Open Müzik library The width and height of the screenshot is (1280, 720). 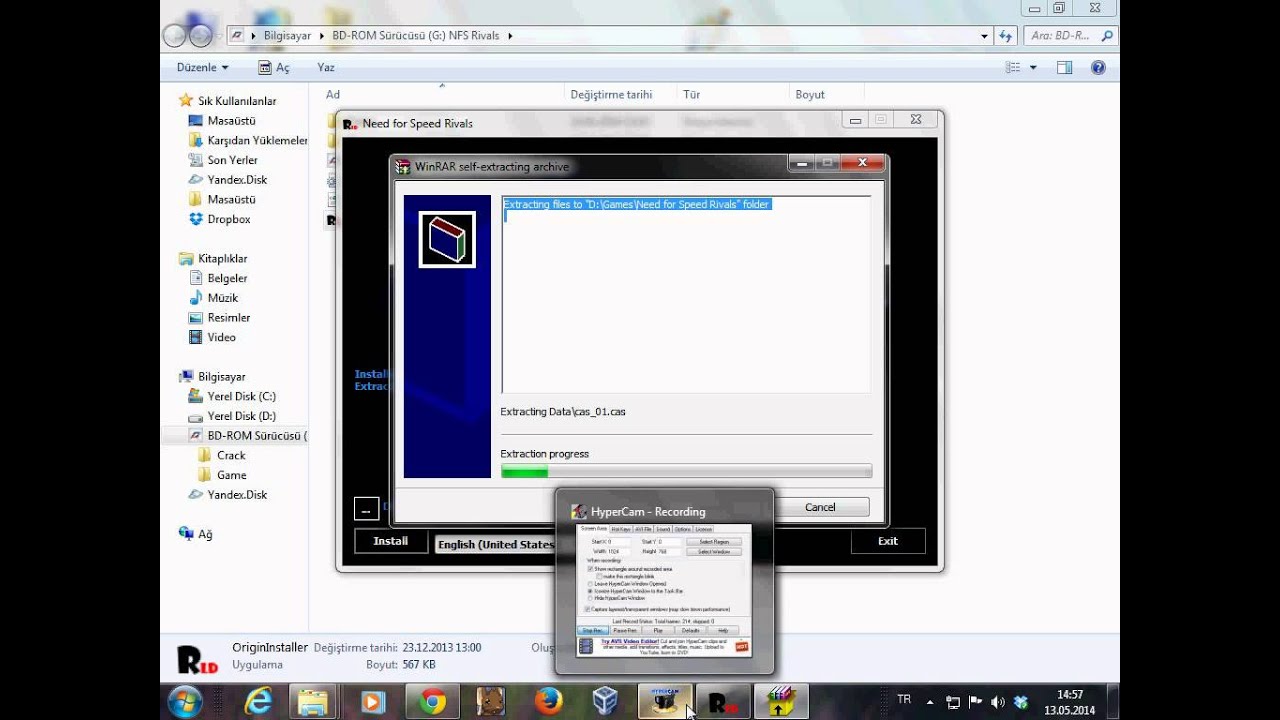pos(222,298)
